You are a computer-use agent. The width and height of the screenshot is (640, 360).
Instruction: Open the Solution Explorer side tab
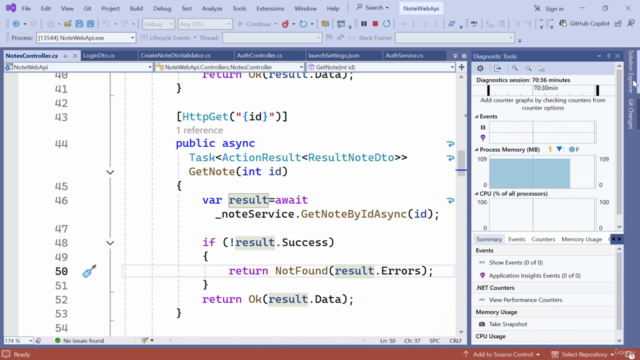[x=631, y=71]
